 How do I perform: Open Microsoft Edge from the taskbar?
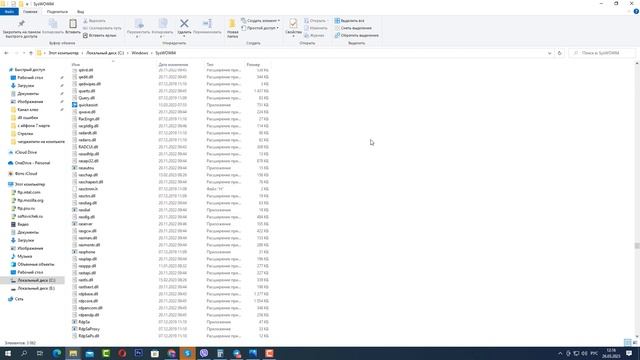pos(57,353)
